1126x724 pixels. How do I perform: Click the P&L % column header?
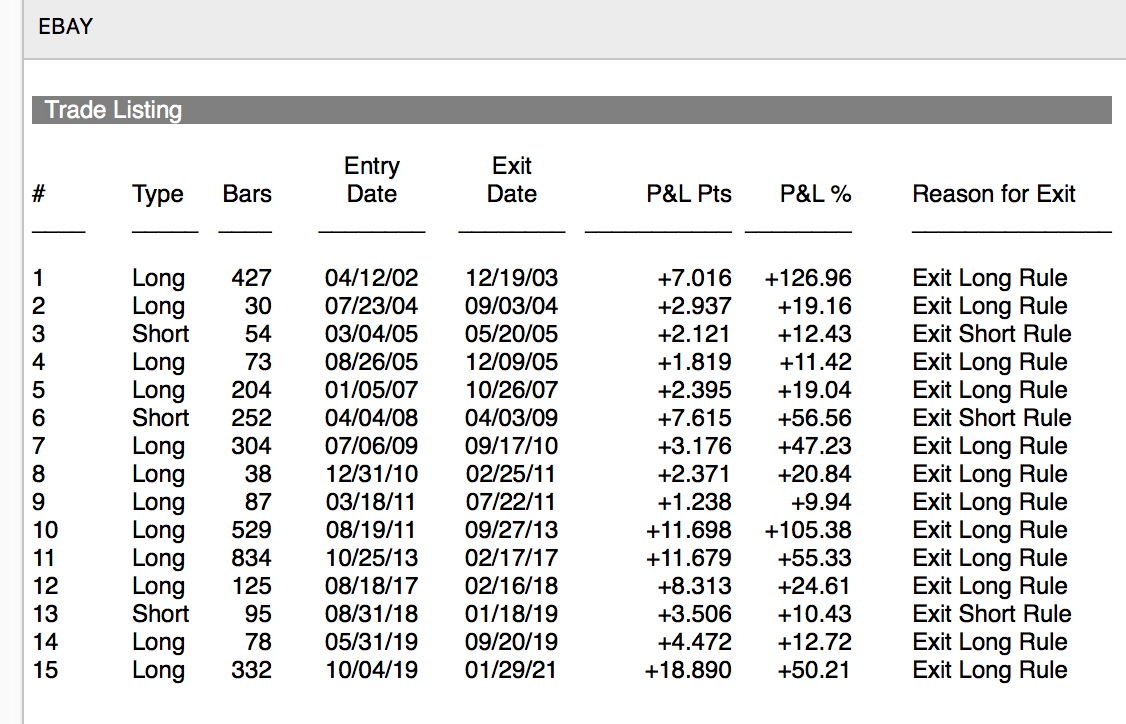(816, 194)
